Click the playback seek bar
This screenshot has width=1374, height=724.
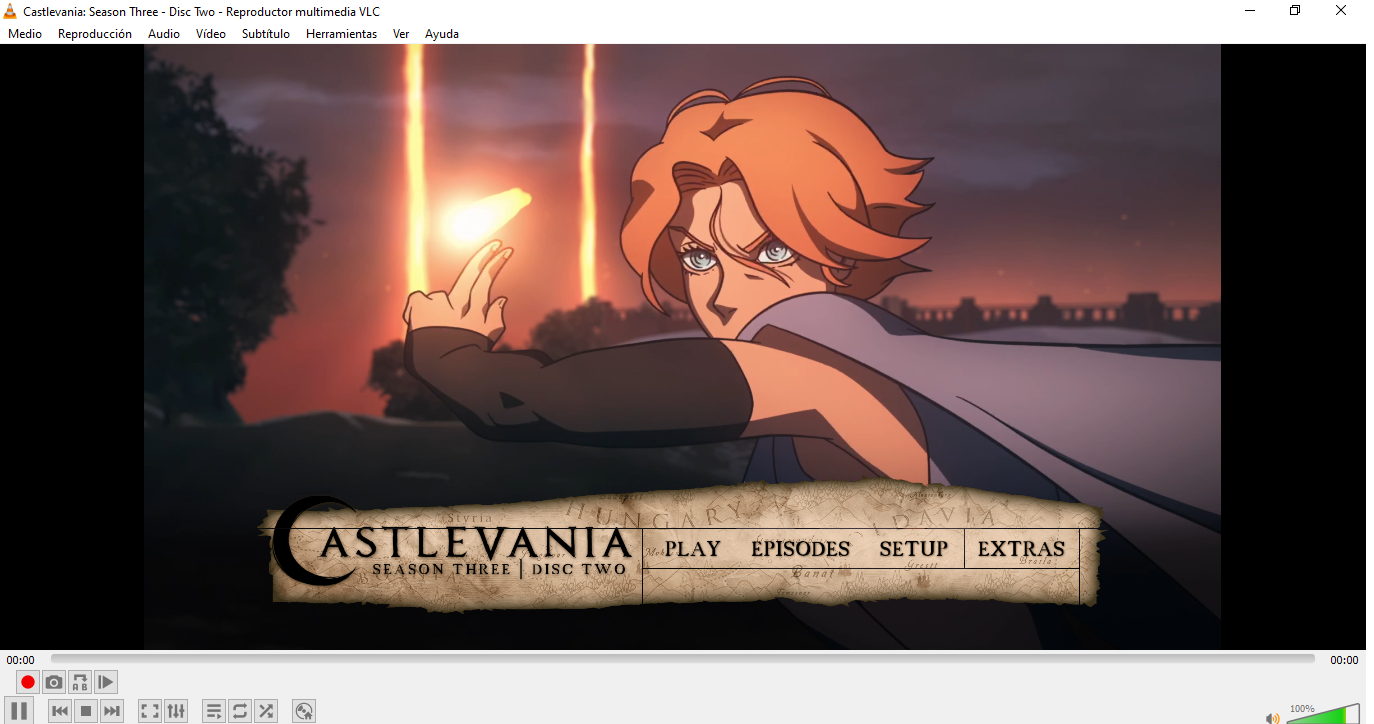(683, 659)
